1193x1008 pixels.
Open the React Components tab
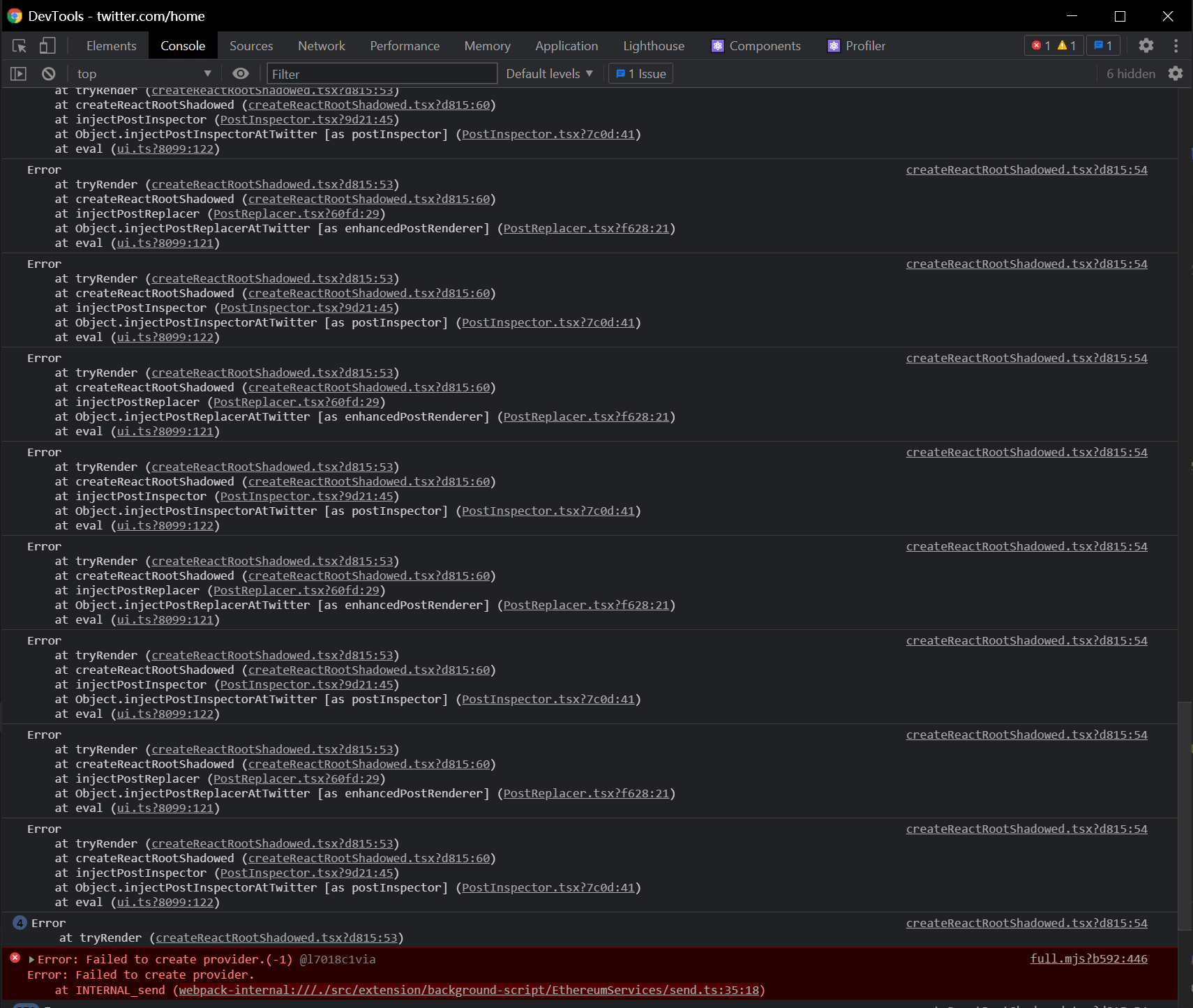point(756,46)
